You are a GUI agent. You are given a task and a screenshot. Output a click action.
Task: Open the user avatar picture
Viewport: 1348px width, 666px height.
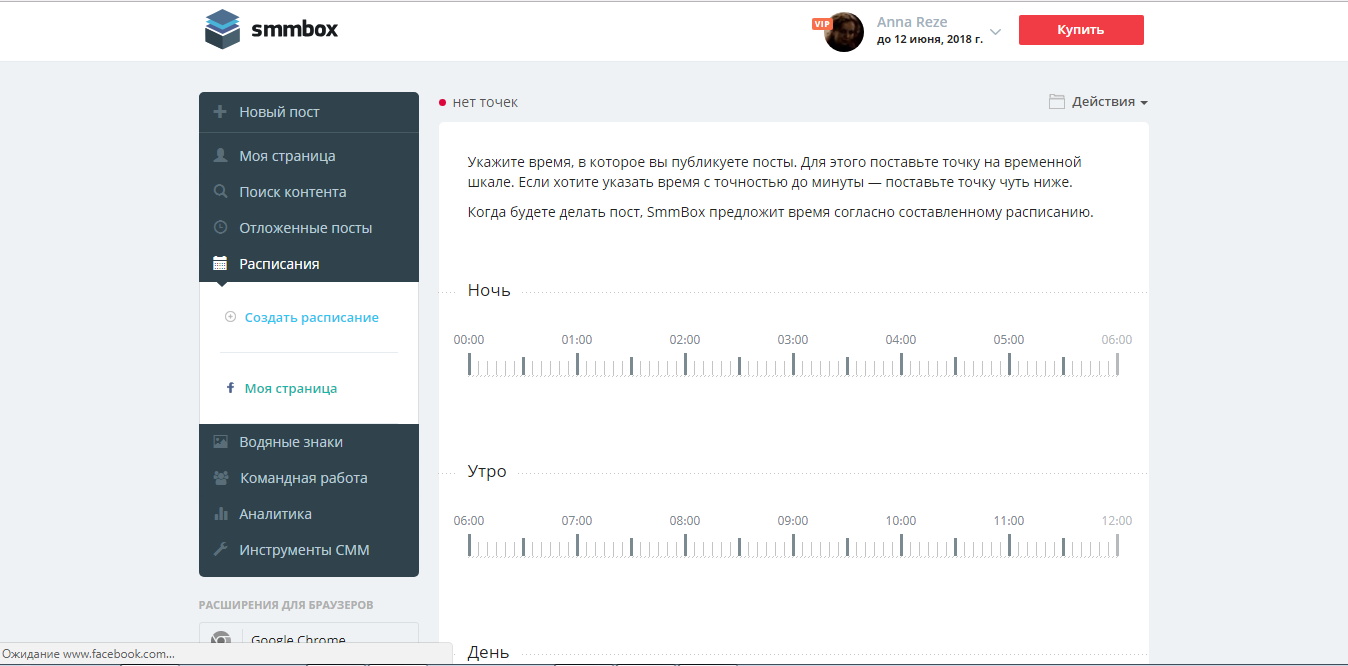pyautogui.click(x=844, y=32)
